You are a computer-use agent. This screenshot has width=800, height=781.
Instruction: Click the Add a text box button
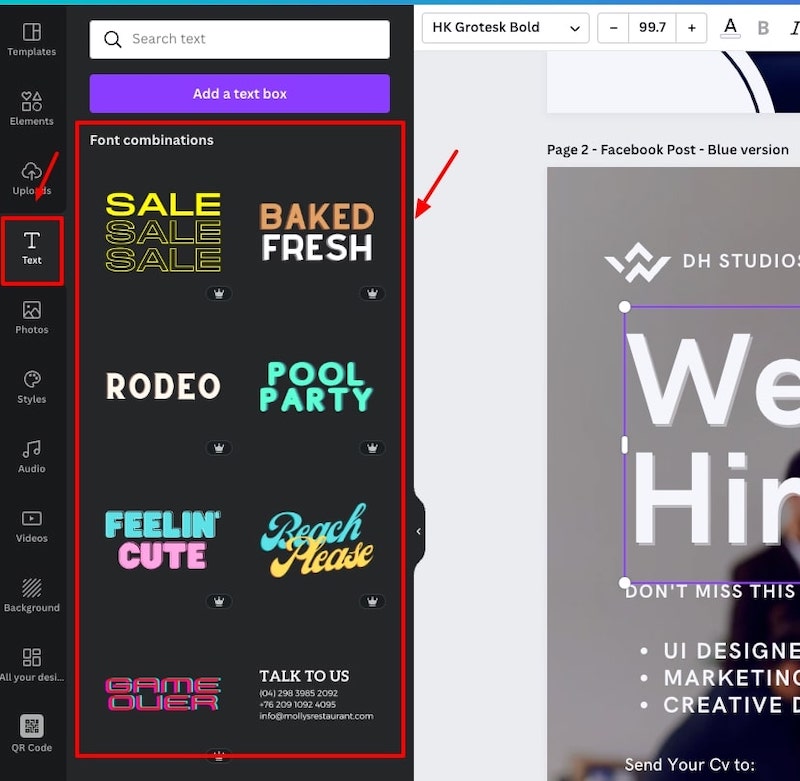[x=239, y=93]
